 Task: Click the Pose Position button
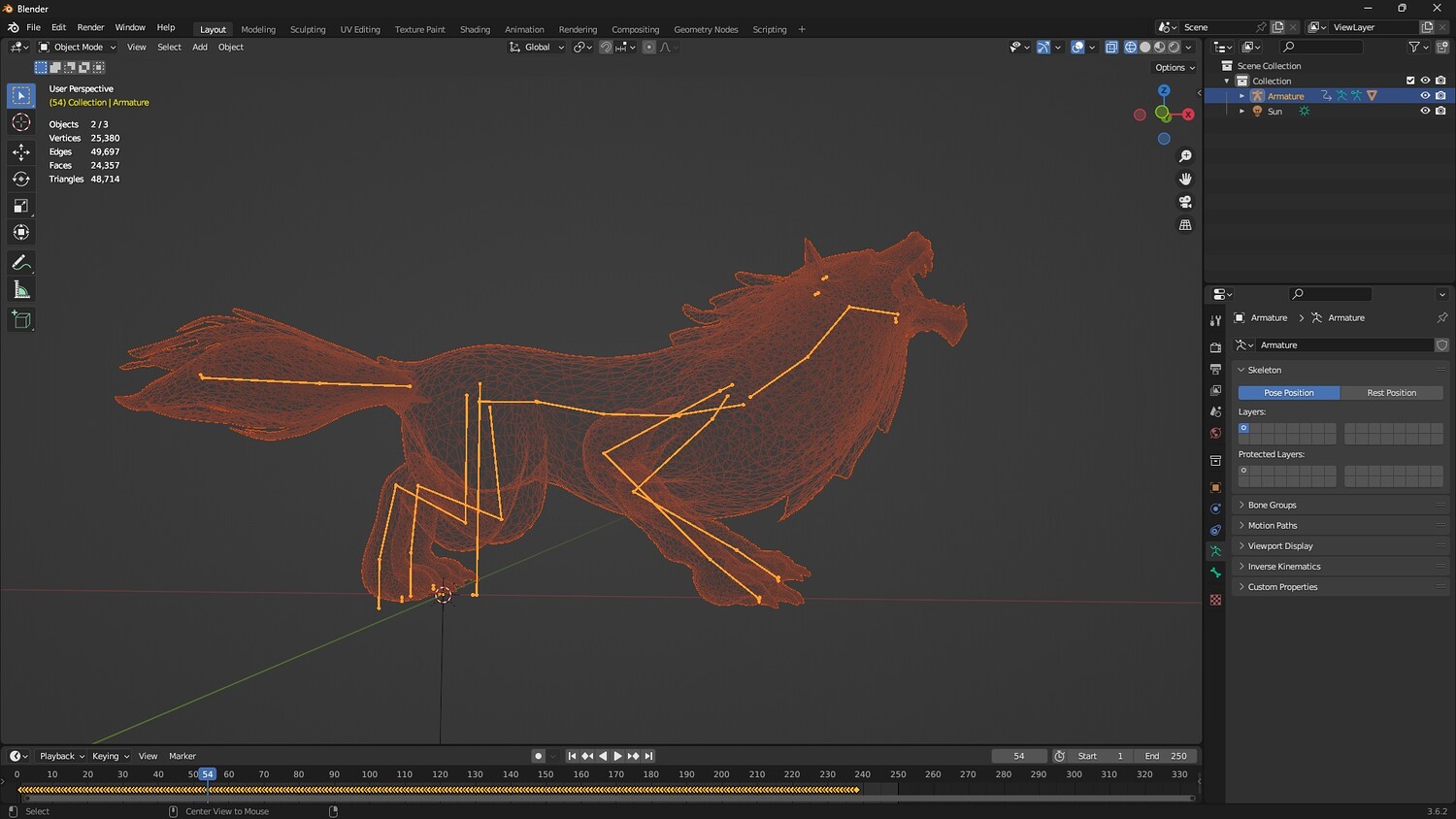1289,393
